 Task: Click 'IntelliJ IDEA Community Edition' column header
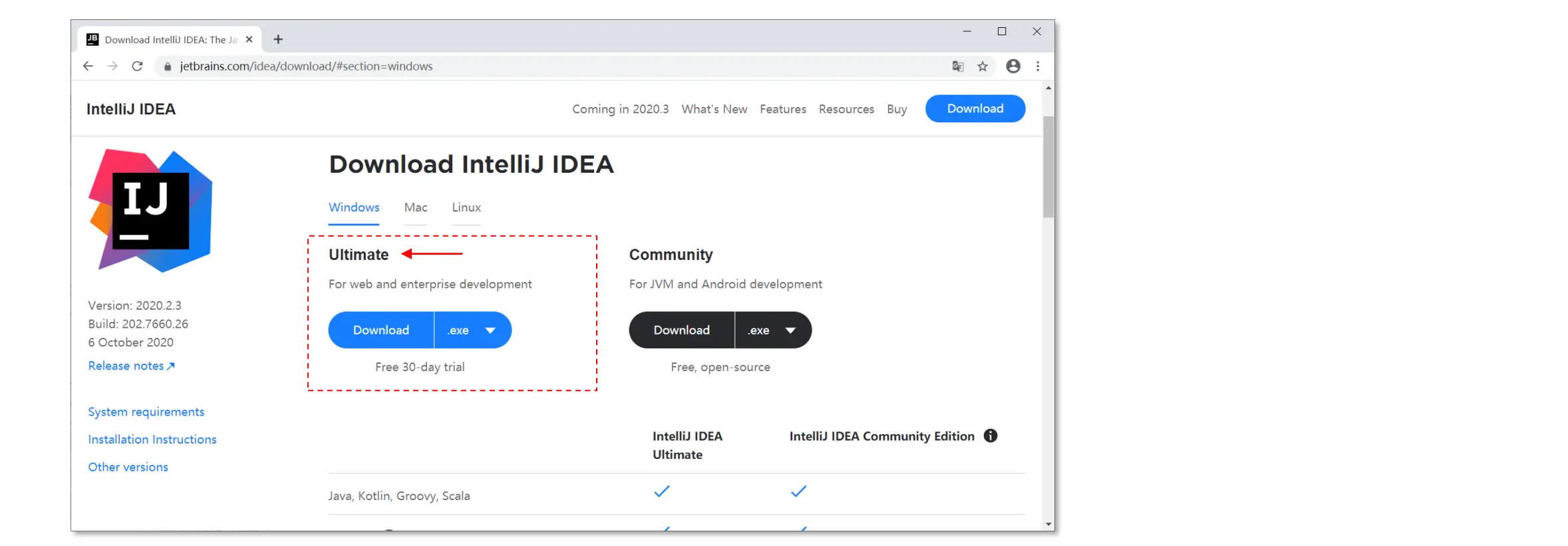(x=882, y=436)
